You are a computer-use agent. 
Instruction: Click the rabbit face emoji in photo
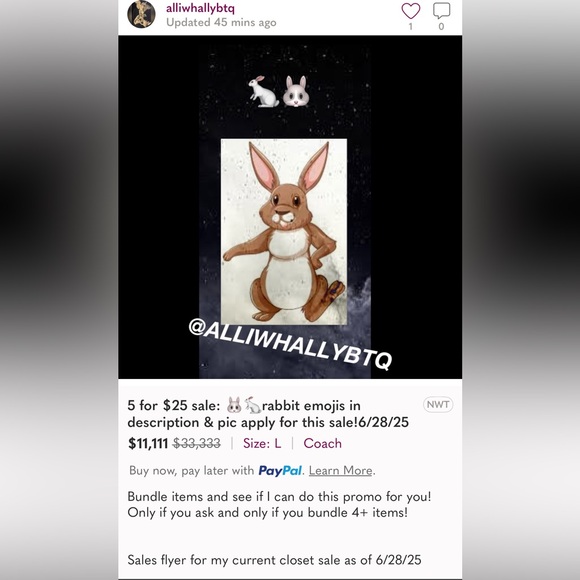click(296, 91)
